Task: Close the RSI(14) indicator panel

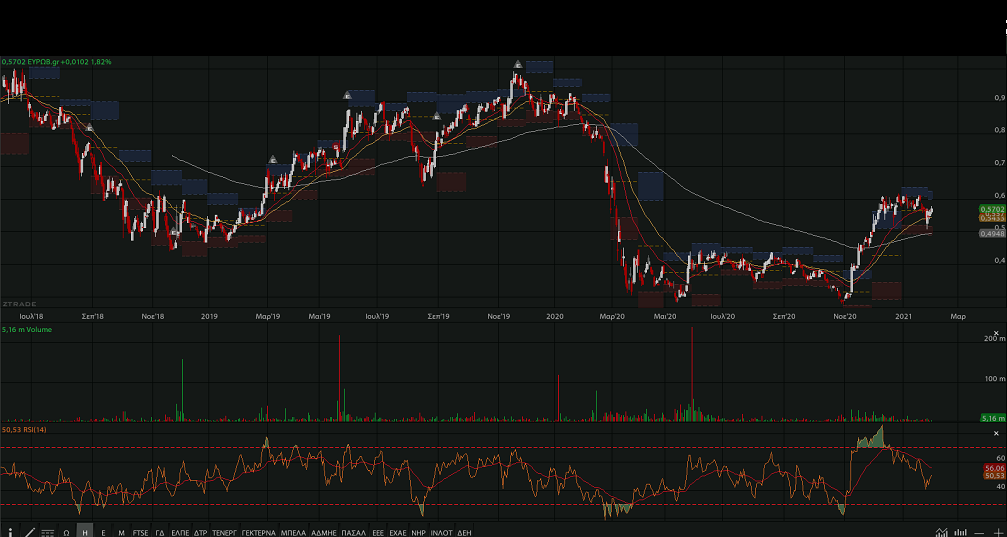Action: coord(996,432)
